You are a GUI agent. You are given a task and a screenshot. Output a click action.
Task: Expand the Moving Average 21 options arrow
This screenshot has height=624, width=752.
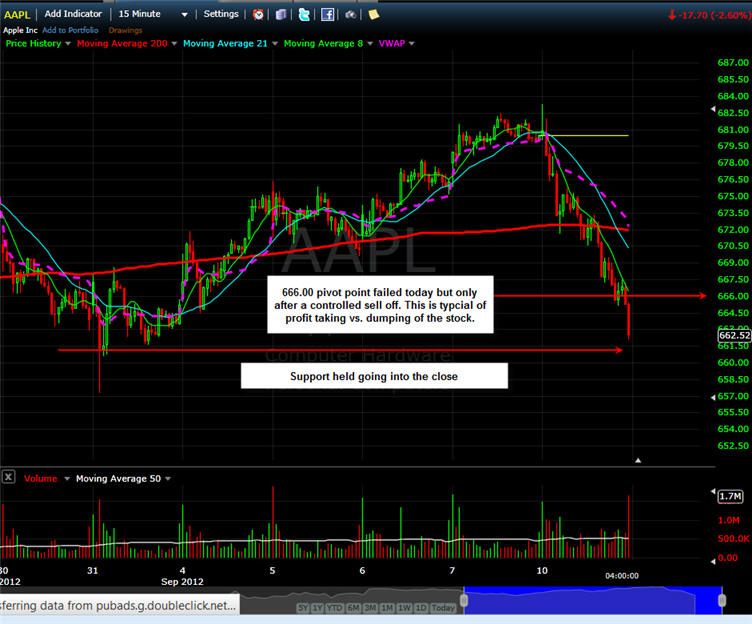[x=275, y=44]
